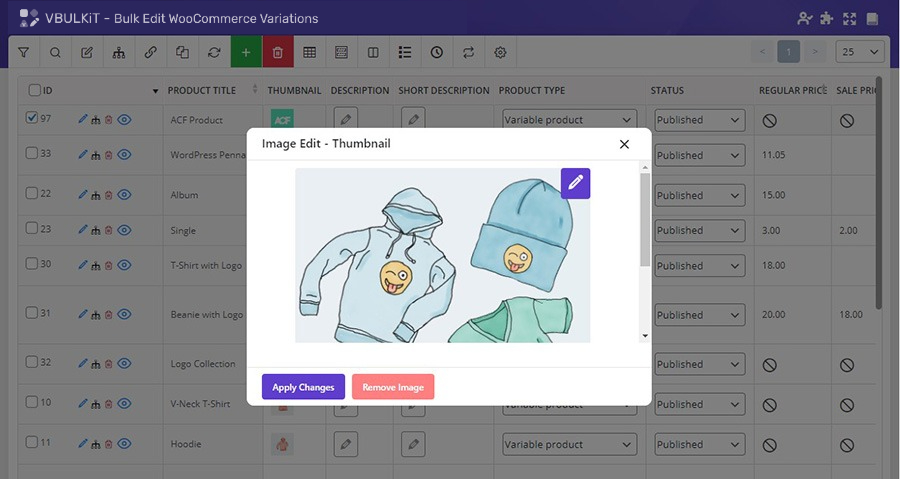This screenshot has width=900, height=479.
Task: Check the checkbox for product ID 33
Action: 32,154
